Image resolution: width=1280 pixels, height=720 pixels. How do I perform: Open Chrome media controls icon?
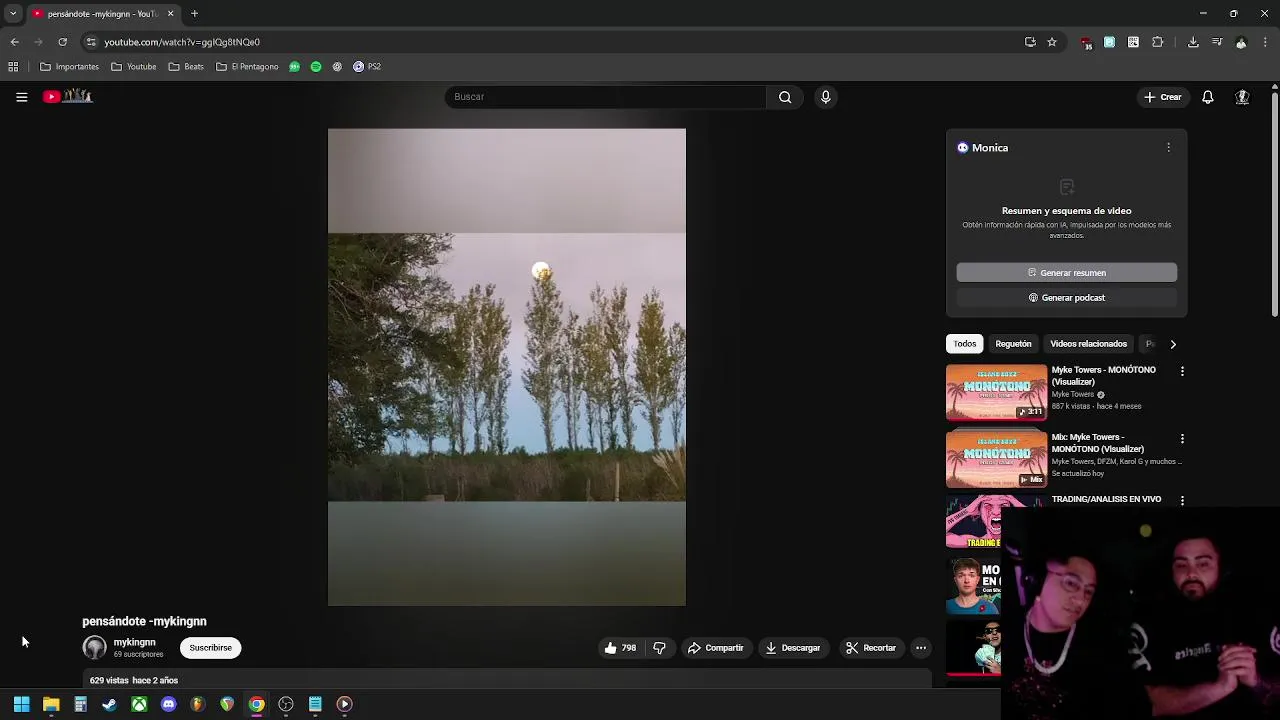(x=1217, y=42)
